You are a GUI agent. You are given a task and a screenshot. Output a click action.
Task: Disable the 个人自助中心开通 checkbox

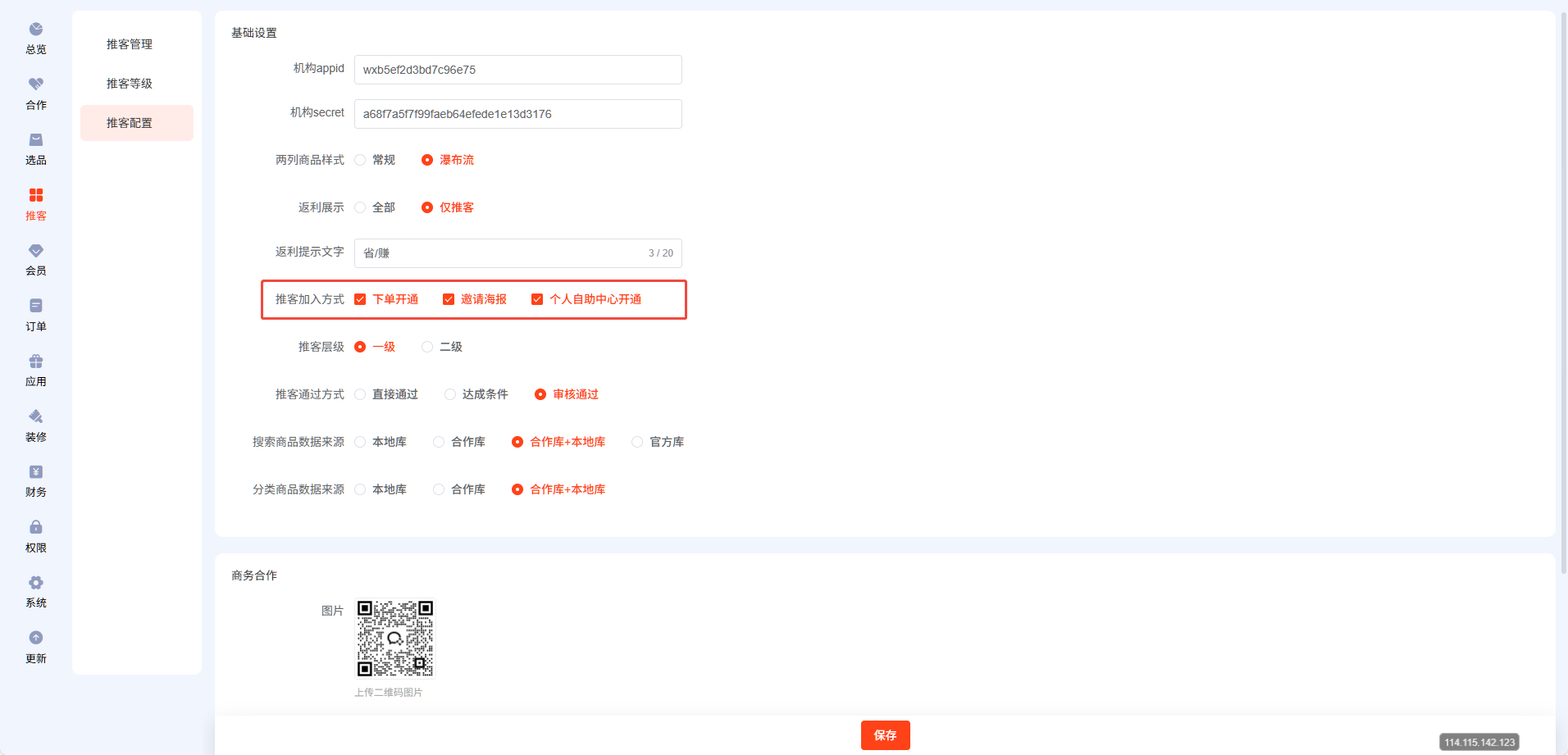pyautogui.click(x=537, y=299)
